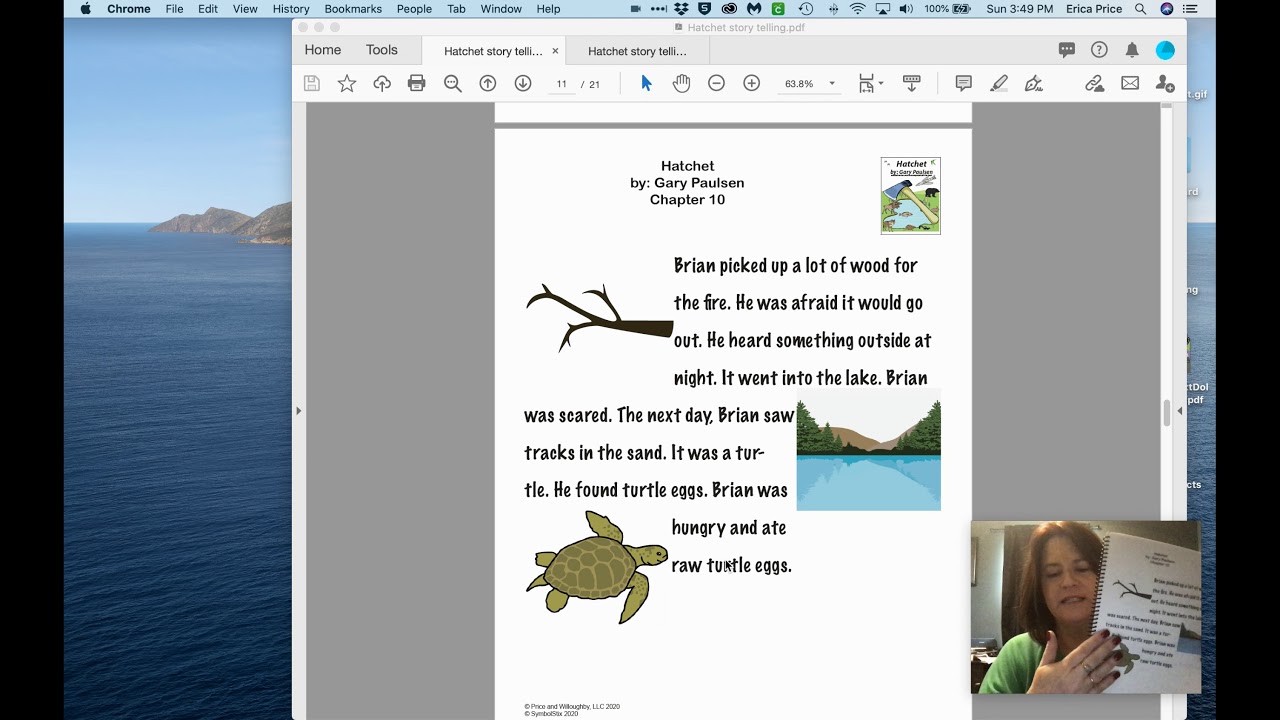
Task: Select the arrow selection tool
Action: click(646, 84)
